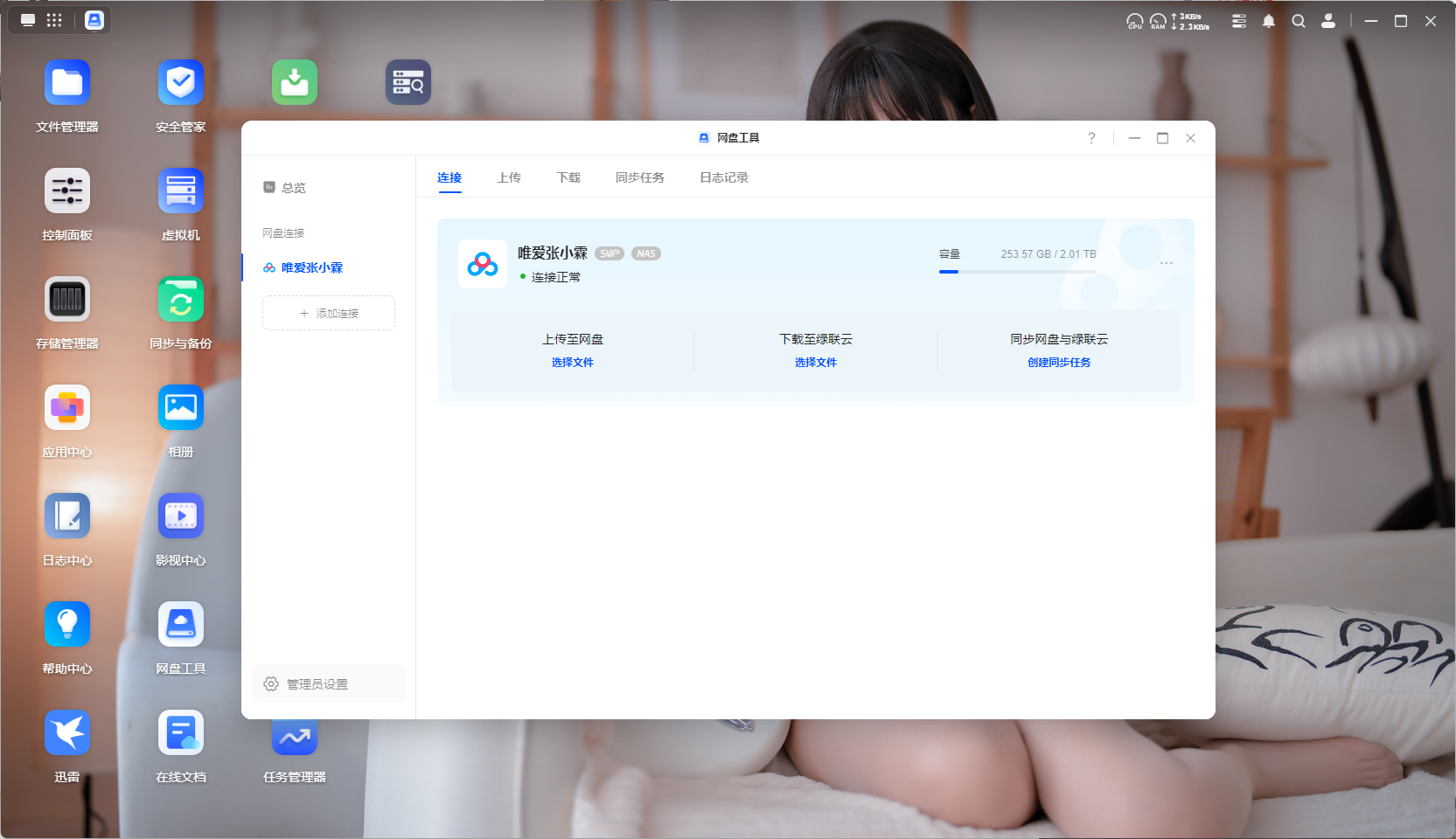Open the app grid launcher icon
Image resolution: width=1456 pixels, height=839 pixels.
pos(54,20)
